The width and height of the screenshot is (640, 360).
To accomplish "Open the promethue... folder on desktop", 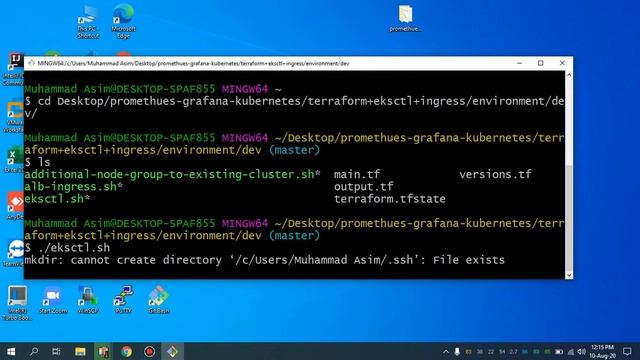I will pos(405,18).
